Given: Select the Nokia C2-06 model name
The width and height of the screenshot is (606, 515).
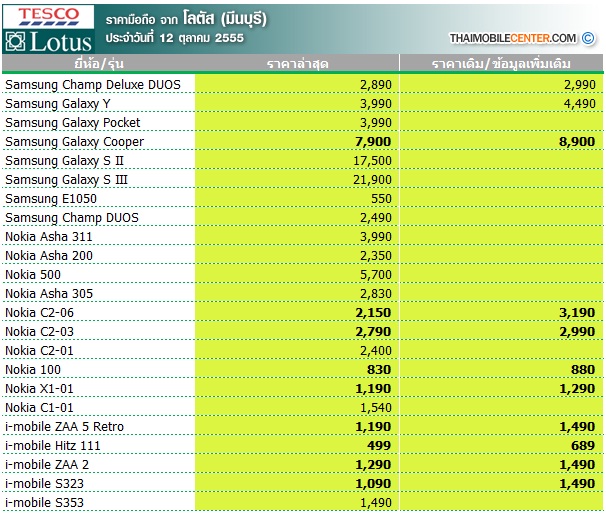Looking at the screenshot, I should point(39,313).
